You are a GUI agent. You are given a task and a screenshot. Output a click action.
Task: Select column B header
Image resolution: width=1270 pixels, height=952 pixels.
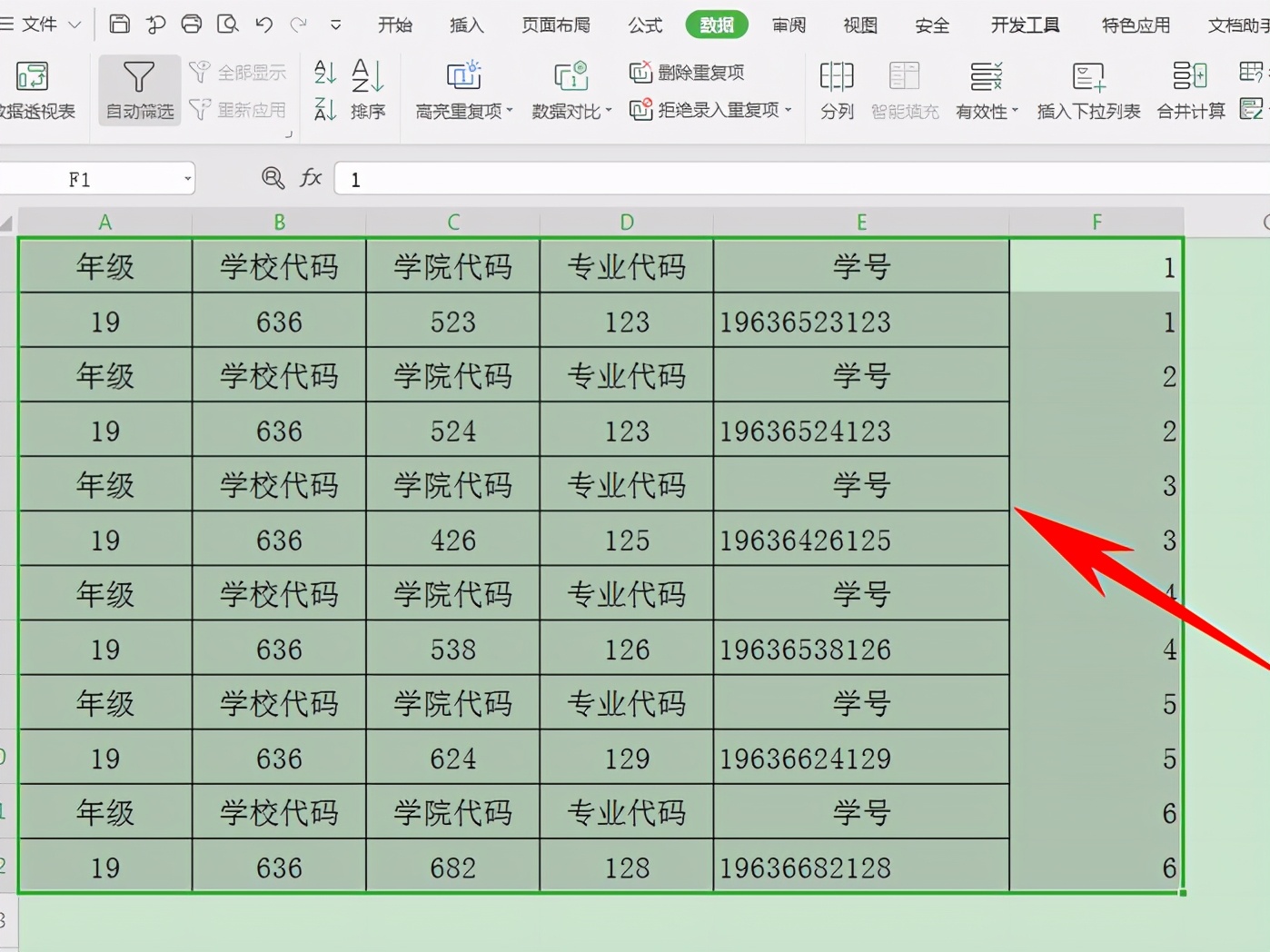coord(279,223)
